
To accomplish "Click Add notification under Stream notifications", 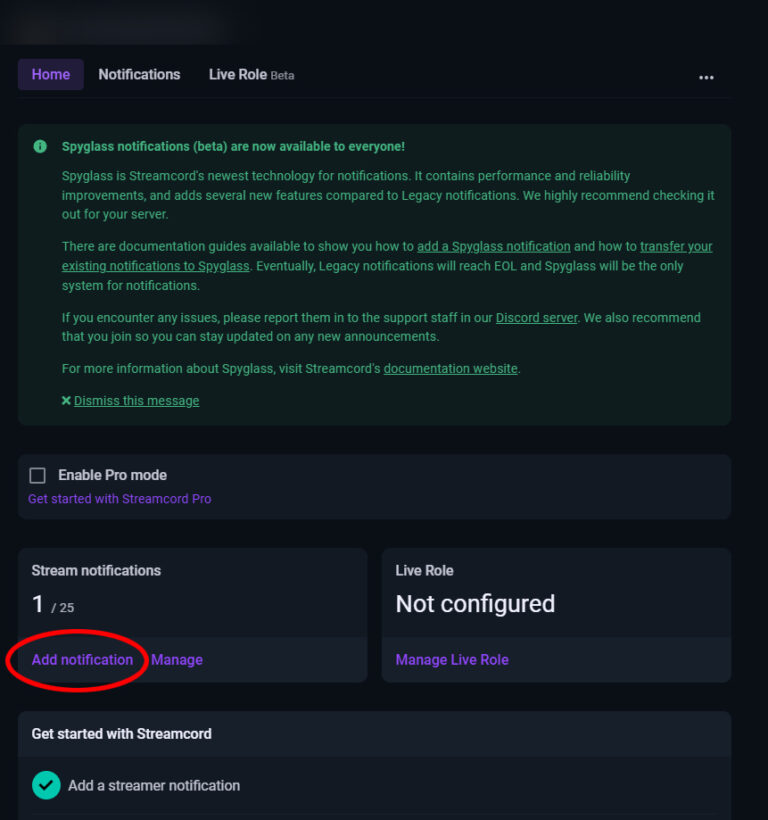I will [x=81, y=660].
